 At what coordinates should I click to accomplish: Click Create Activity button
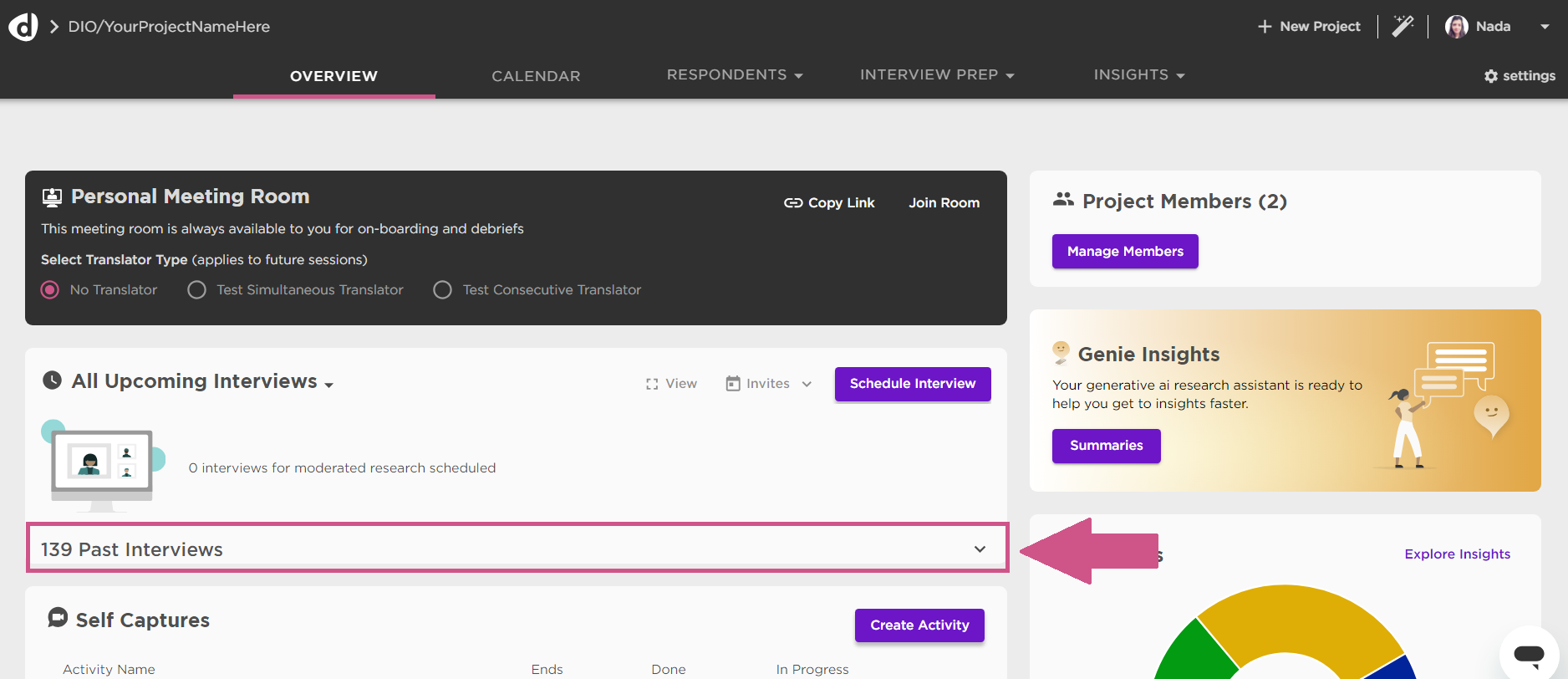tap(919, 625)
